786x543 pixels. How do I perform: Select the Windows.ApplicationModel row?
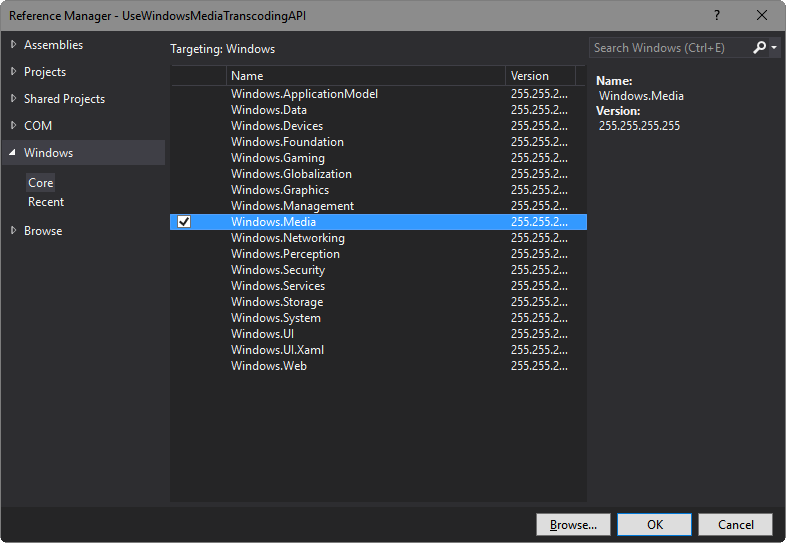tap(378, 94)
